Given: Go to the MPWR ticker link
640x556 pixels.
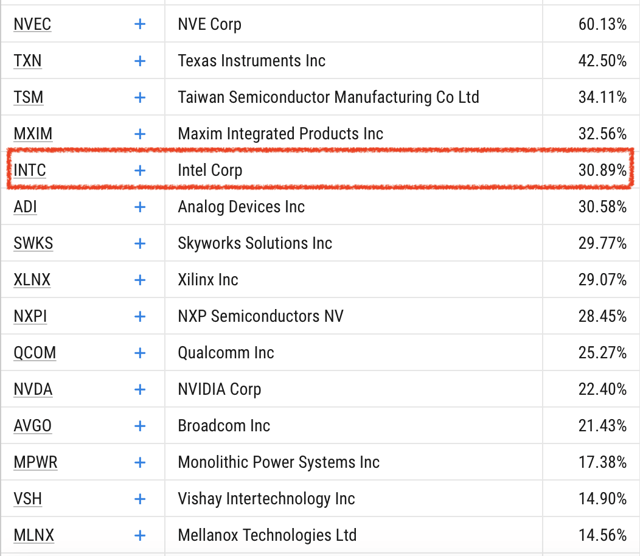Looking at the screenshot, I should pos(36,463).
